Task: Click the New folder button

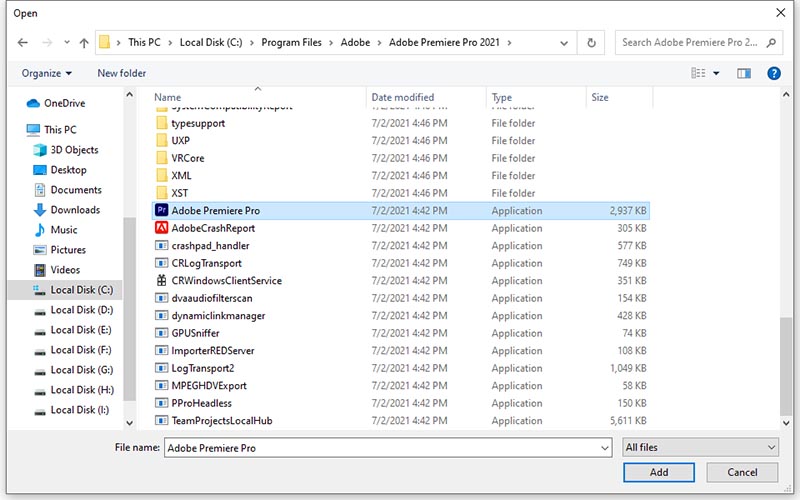Action: click(x=121, y=73)
